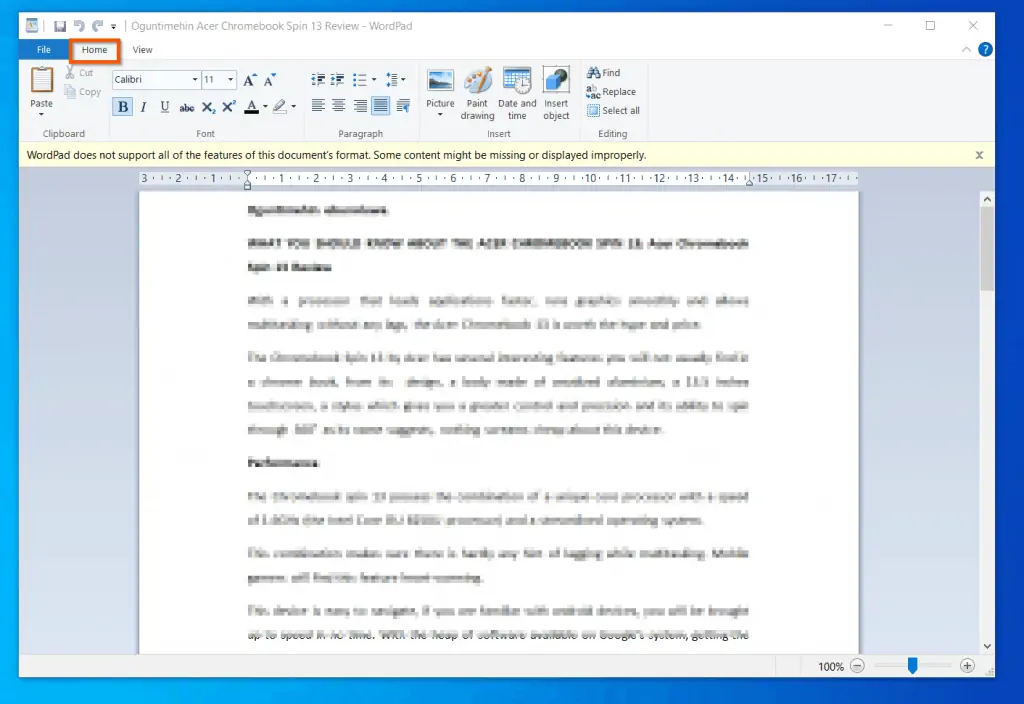Viewport: 1024px width, 704px height.
Task: Customize Quick Access Toolbar dropdown
Action: tap(113, 27)
